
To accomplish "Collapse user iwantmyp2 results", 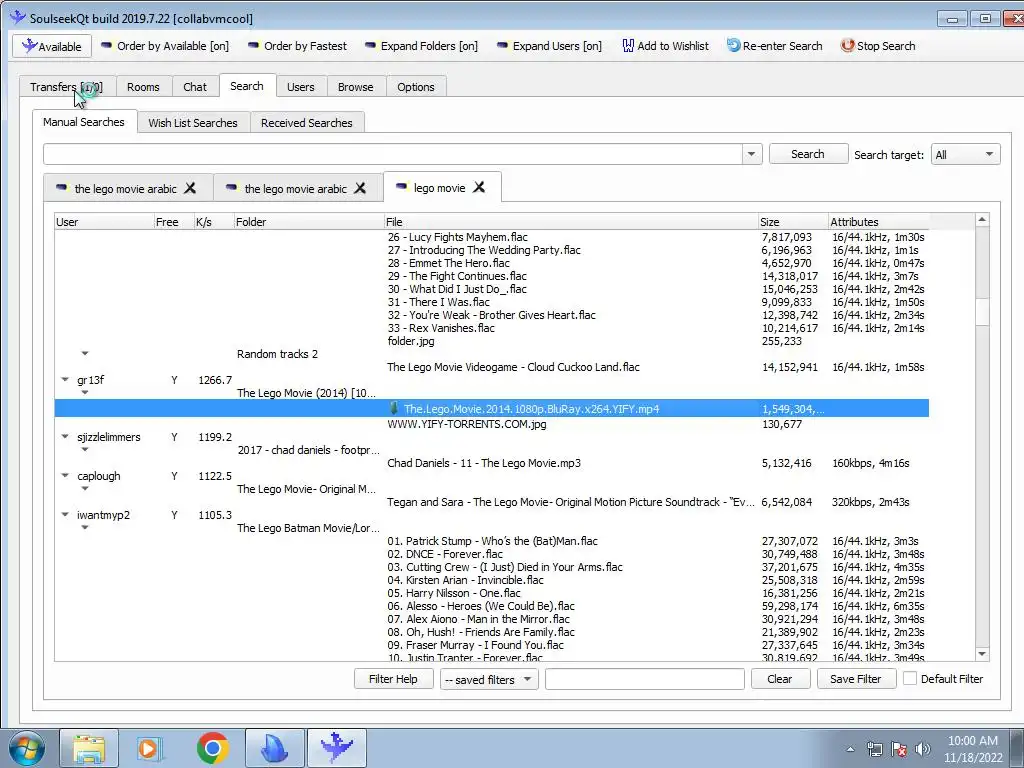I will pyautogui.click(x=65, y=515).
